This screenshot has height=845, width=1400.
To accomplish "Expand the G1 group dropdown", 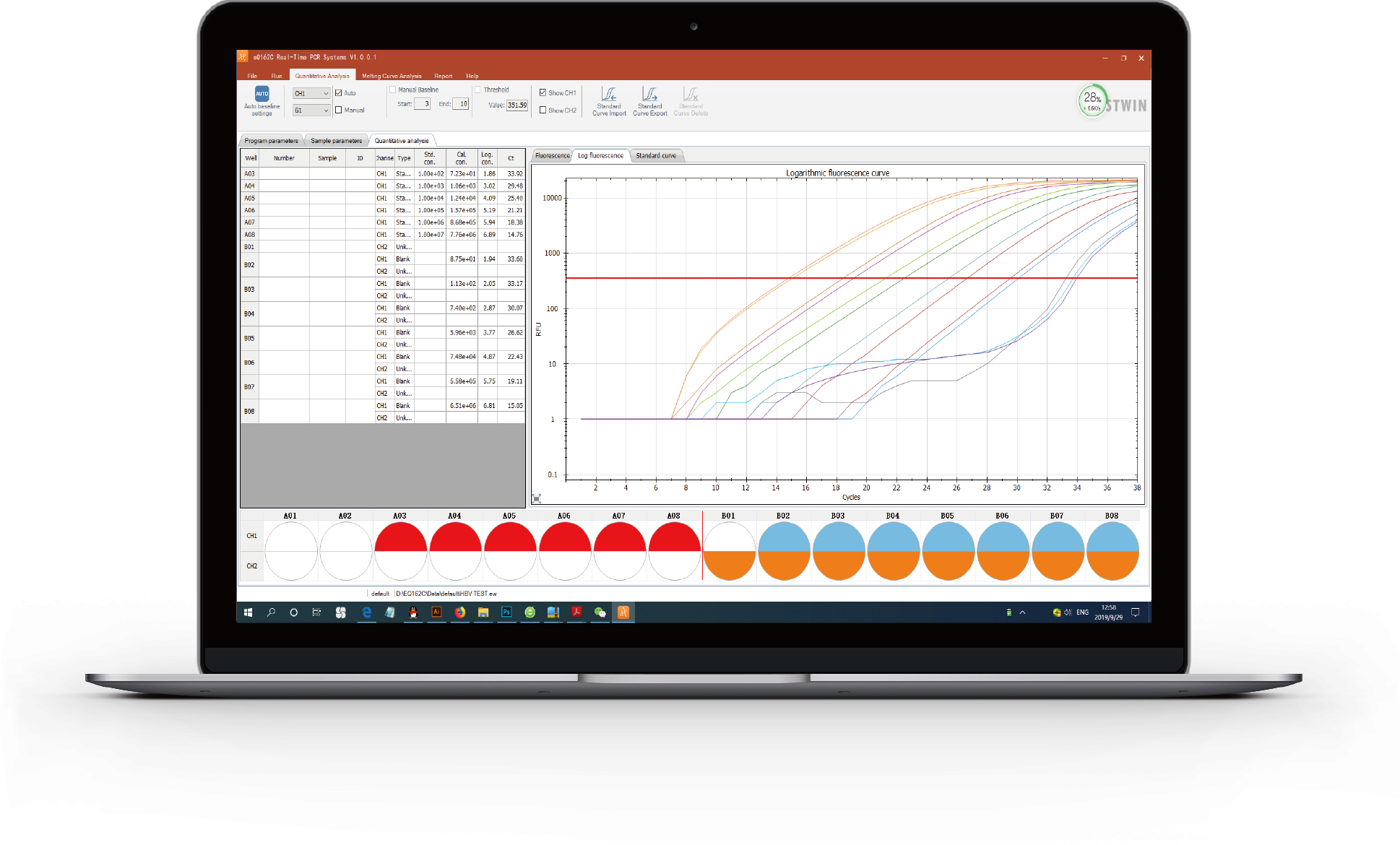I will coord(311,110).
